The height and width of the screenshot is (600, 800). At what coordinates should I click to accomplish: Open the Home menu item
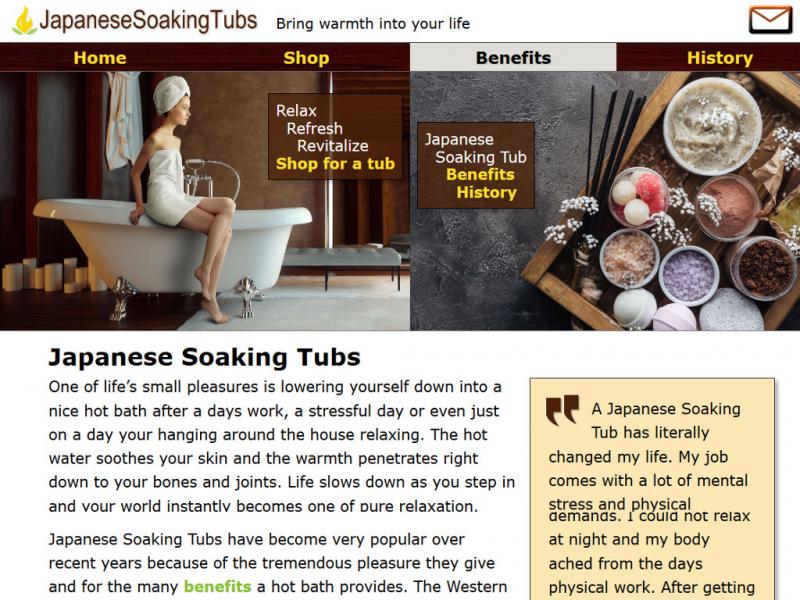(x=100, y=58)
